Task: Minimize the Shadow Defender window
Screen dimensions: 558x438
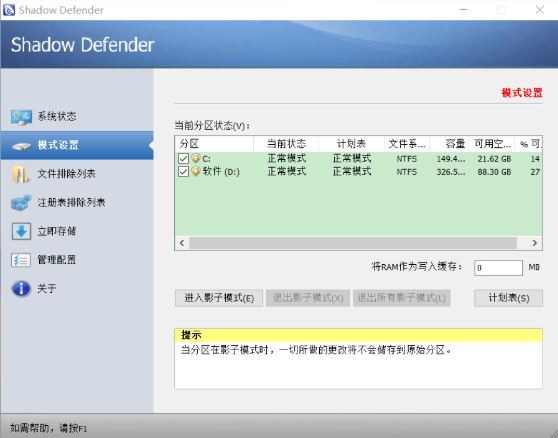Action: coord(463,10)
